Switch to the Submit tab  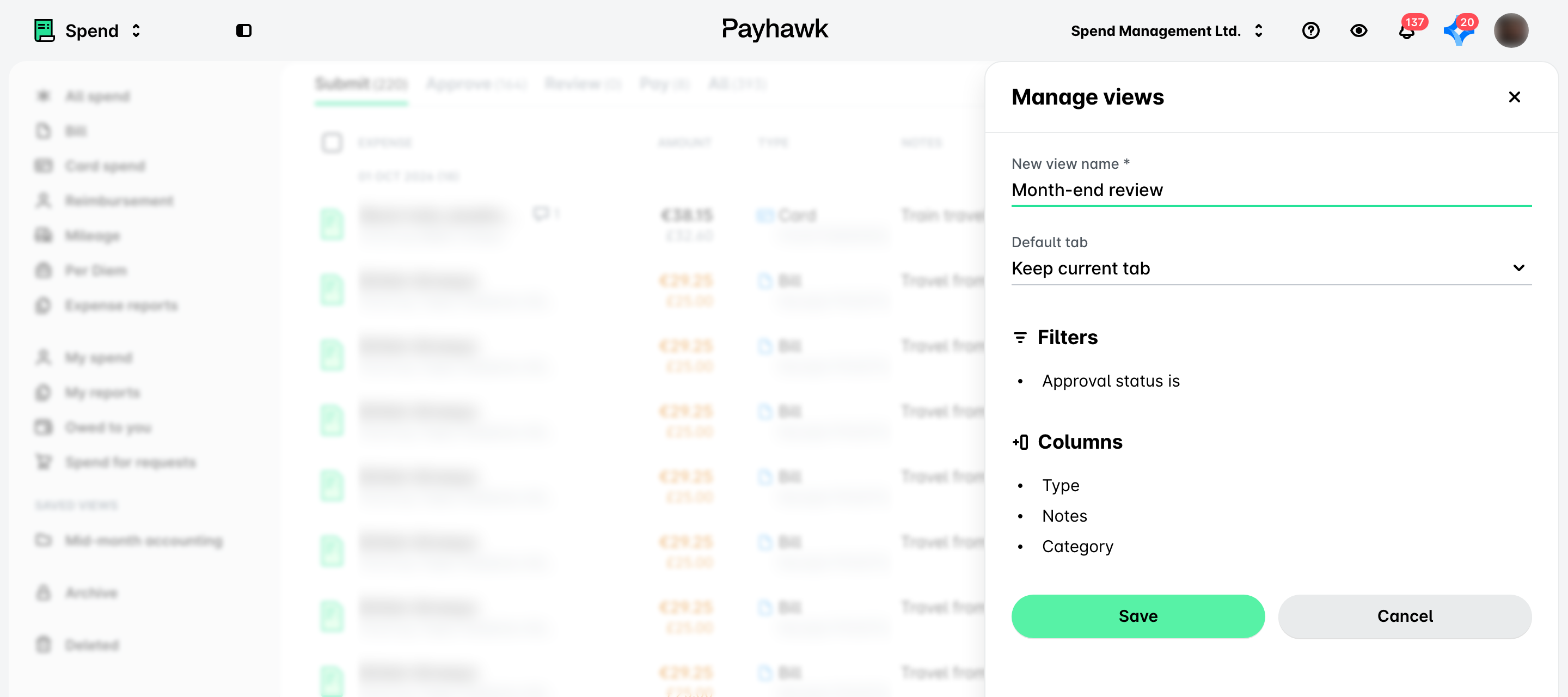coord(361,84)
